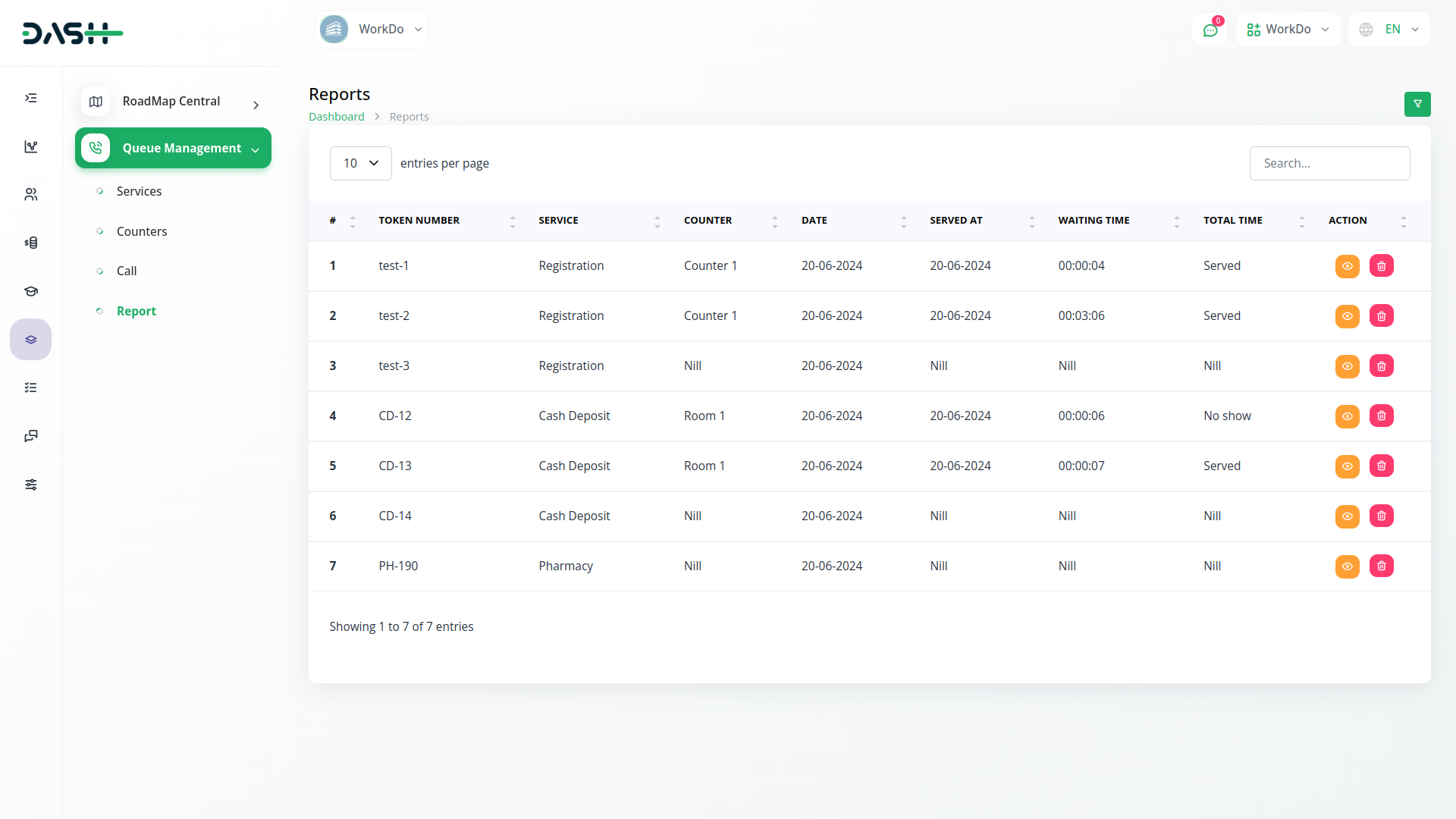
Task: View test-2 record with eye icon
Action: pyautogui.click(x=1347, y=316)
